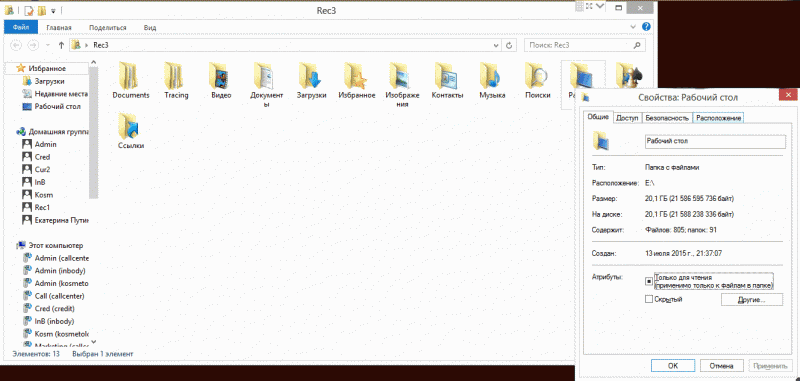Viewport: 800px width, 381px height.
Task: Click Отмена in properties dialog
Action: click(x=721, y=366)
